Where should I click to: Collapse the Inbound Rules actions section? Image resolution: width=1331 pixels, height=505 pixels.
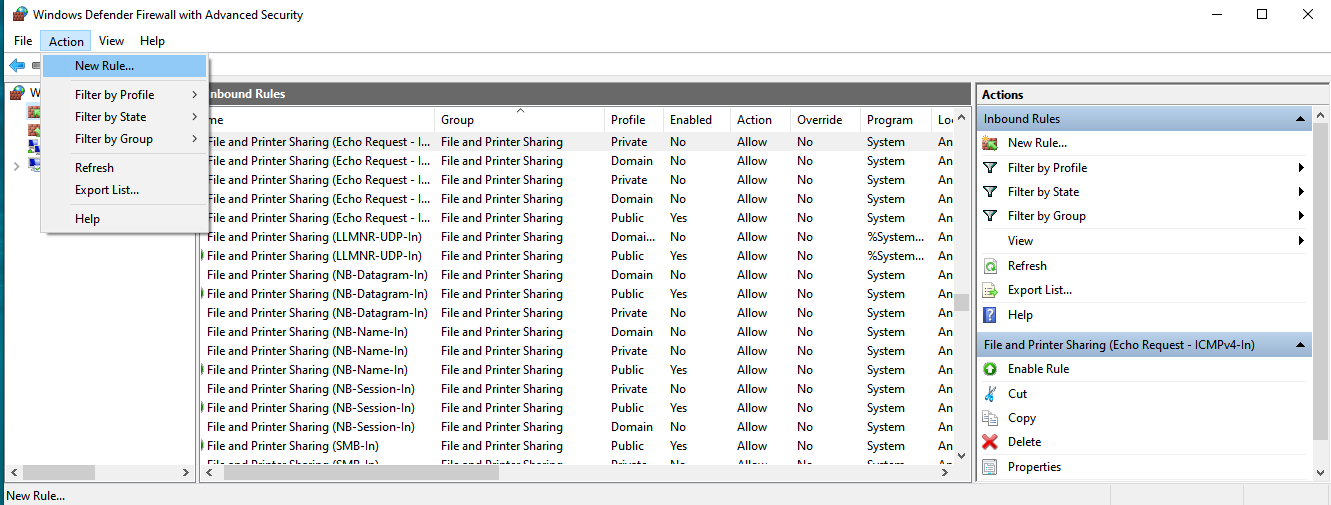[x=1301, y=119]
